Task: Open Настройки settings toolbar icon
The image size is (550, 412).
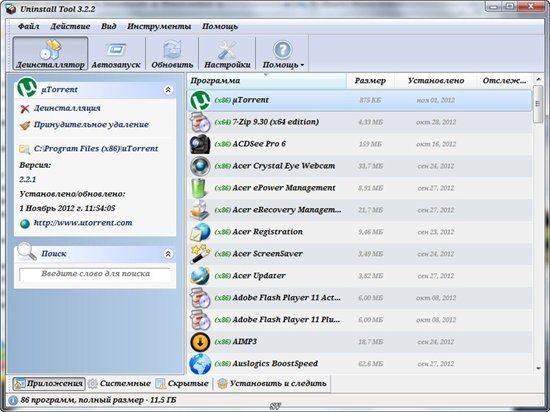Action: 227,53
